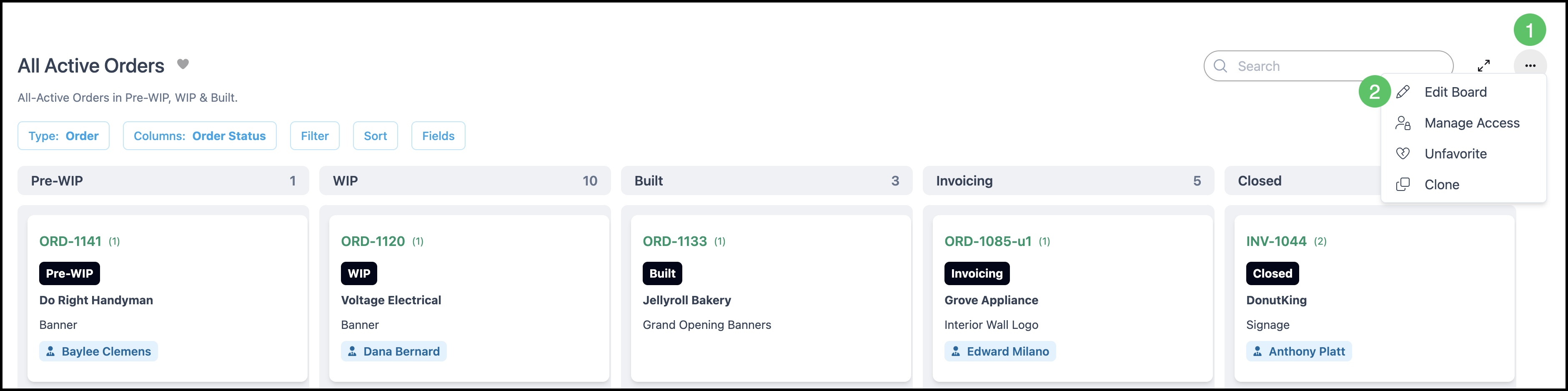Open the Filter options
1568x391 pixels.
coord(315,136)
